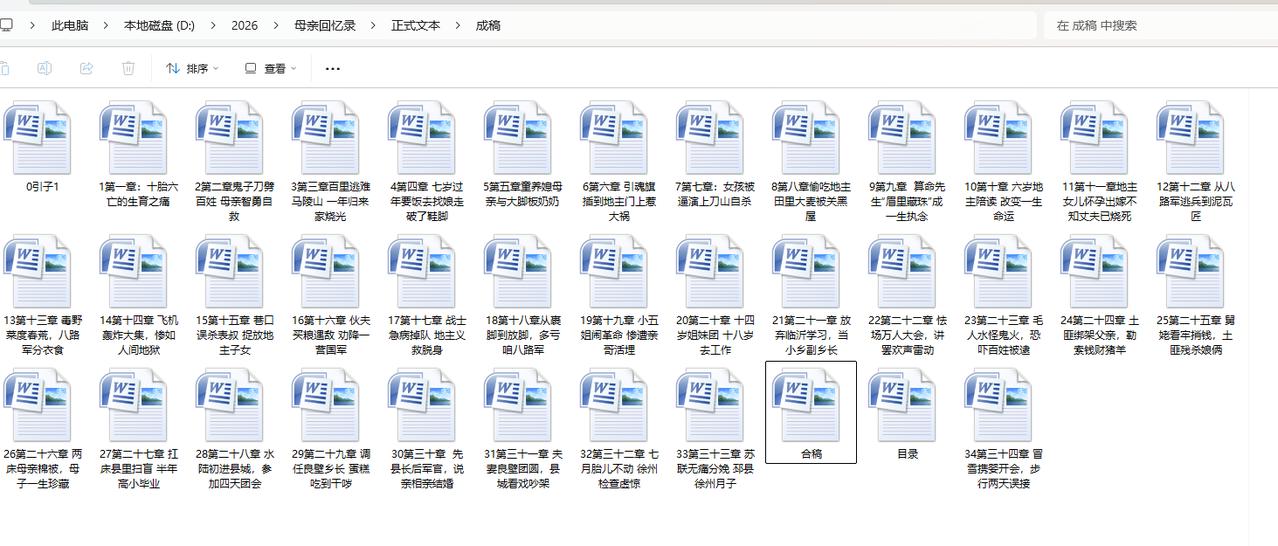Screen dimensions: 1278x546
Task: Click the file name starting 18第十八章从裹脚到放脚
Action: (x=523, y=335)
